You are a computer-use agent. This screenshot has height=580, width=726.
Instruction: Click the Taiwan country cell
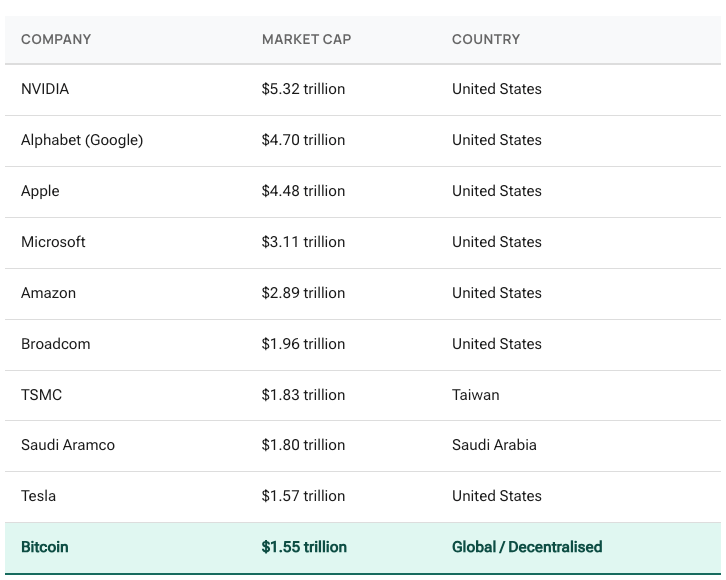(x=476, y=395)
